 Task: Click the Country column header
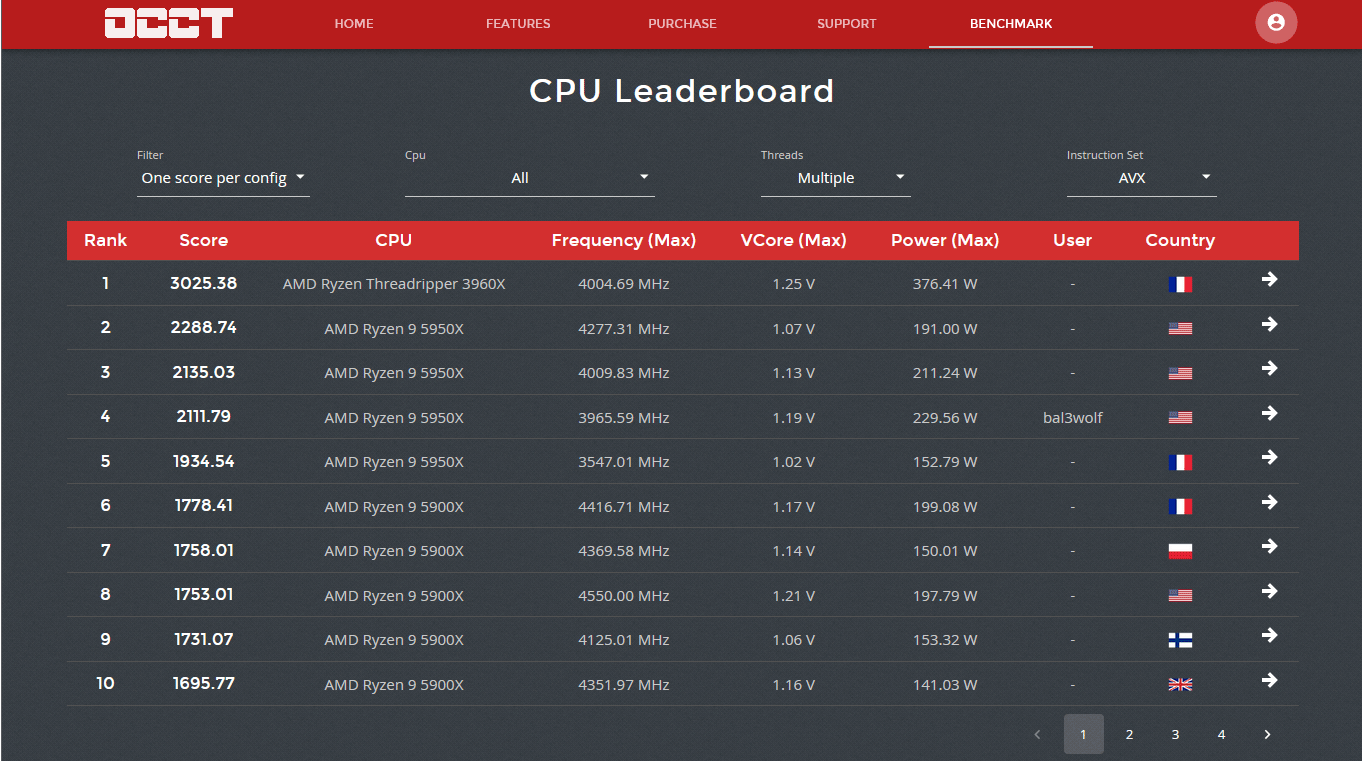(x=1180, y=240)
